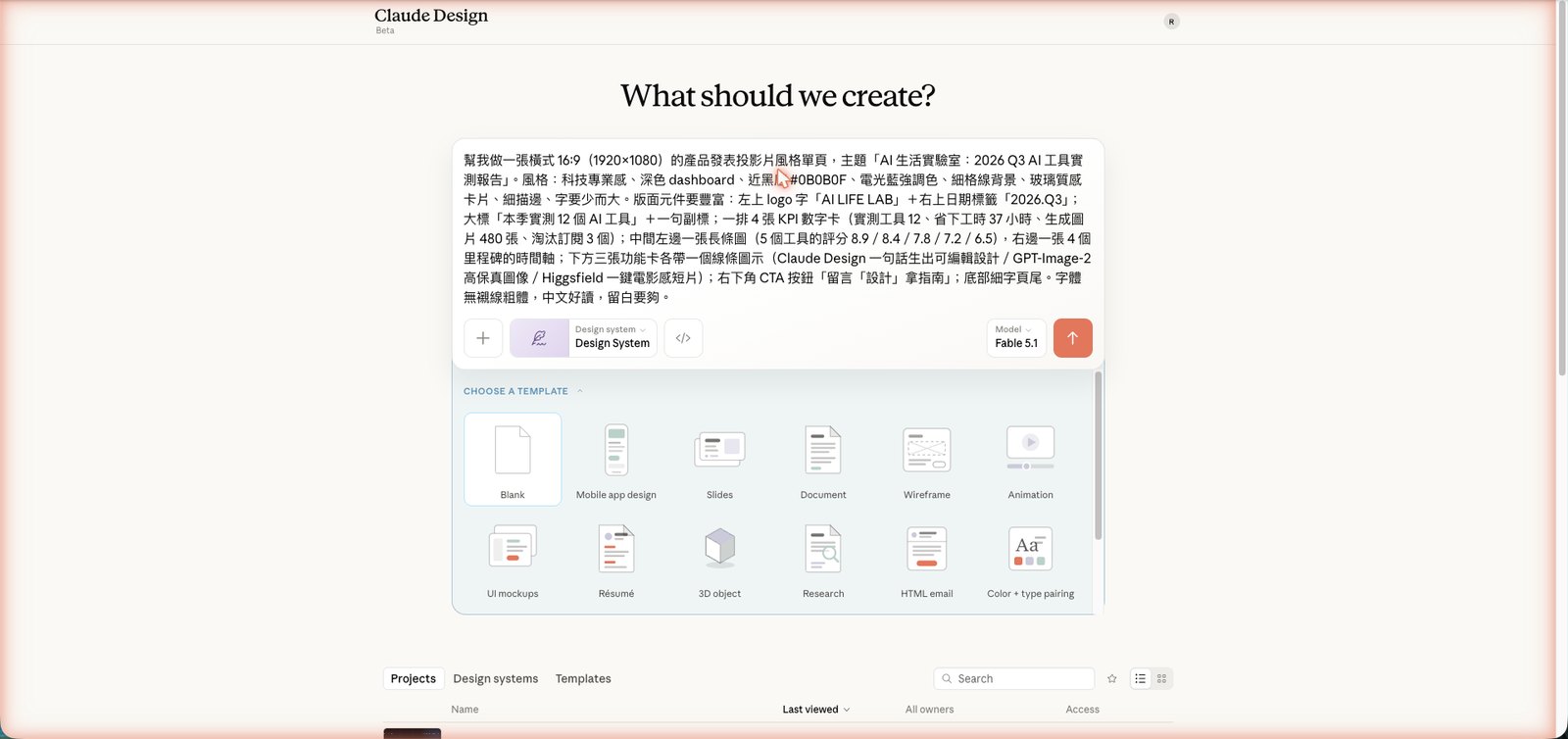1568x739 pixels.
Task: Click the Access column header
Action: pos(1083,710)
